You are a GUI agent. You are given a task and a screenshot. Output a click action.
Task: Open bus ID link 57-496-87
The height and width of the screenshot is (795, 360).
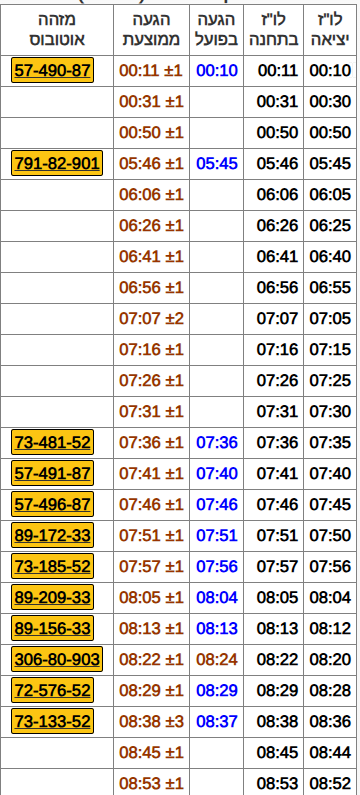[x=52, y=504]
